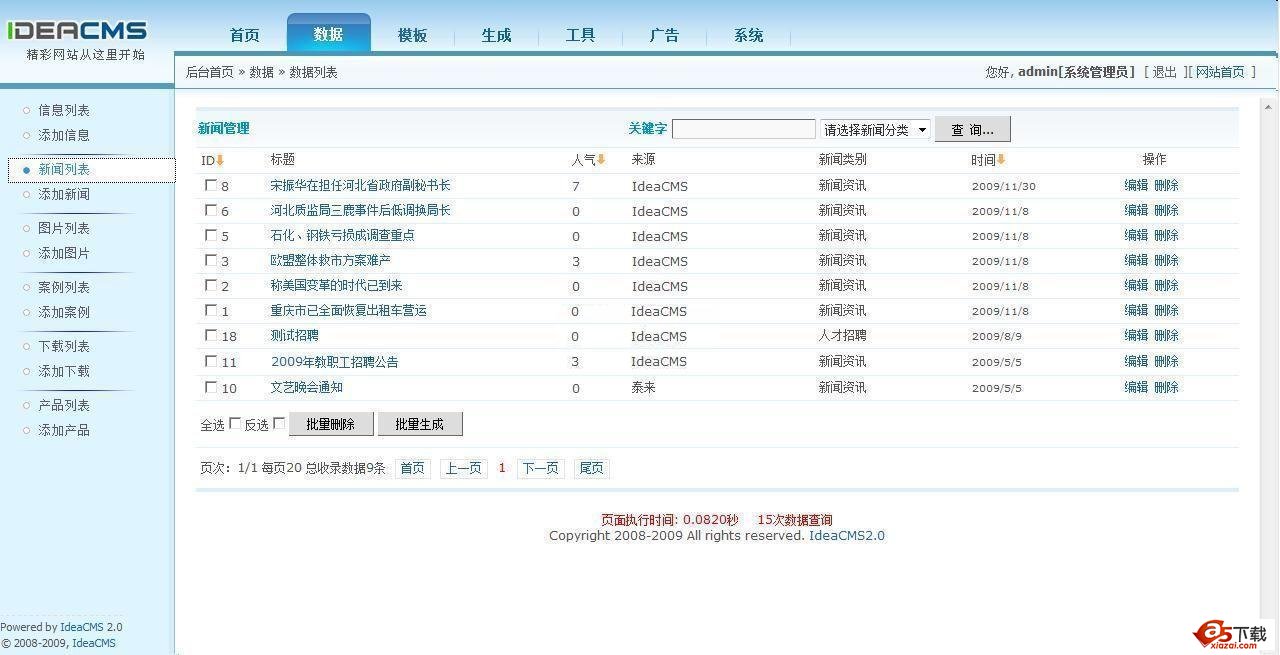Click the 时间 sort arrow icon

(x=1000, y=160)
